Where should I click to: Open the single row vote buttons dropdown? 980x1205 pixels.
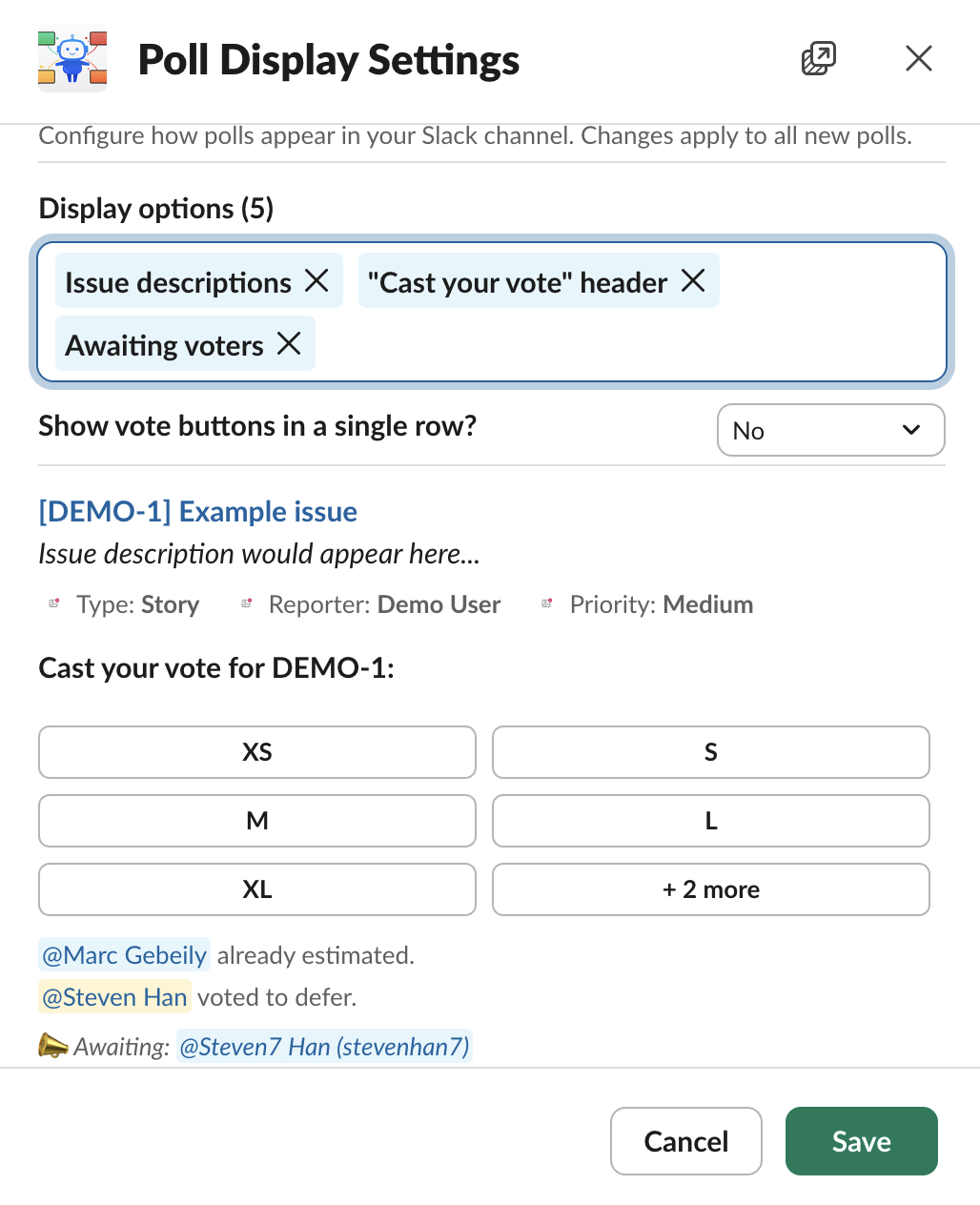click(830, 431)
